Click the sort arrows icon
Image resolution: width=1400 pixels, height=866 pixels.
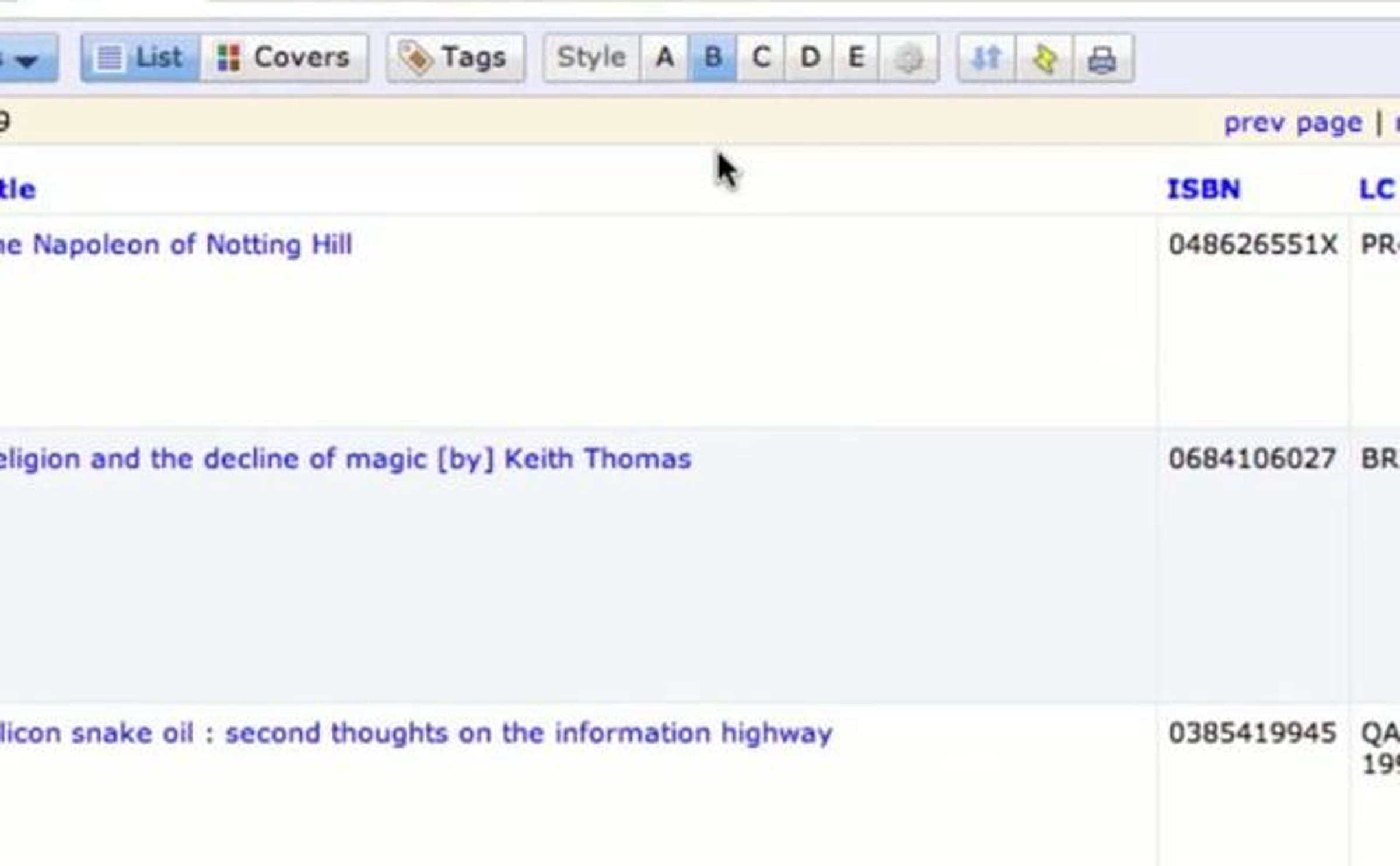[986, 59]
